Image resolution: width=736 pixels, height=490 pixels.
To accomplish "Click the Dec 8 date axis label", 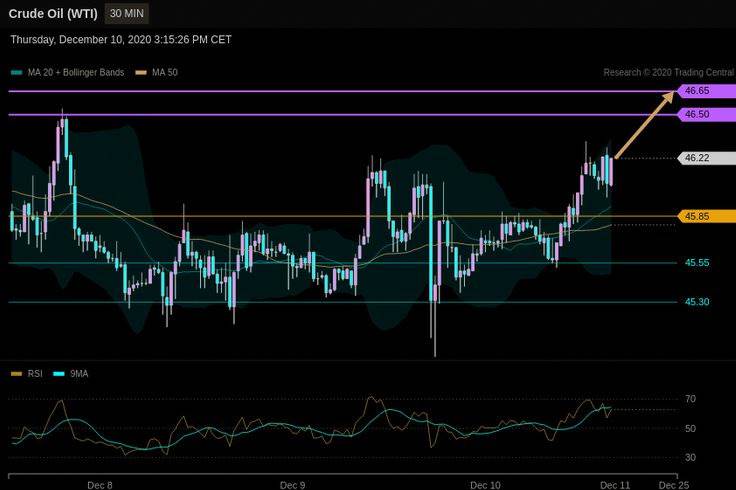I will tap(100, 485).
